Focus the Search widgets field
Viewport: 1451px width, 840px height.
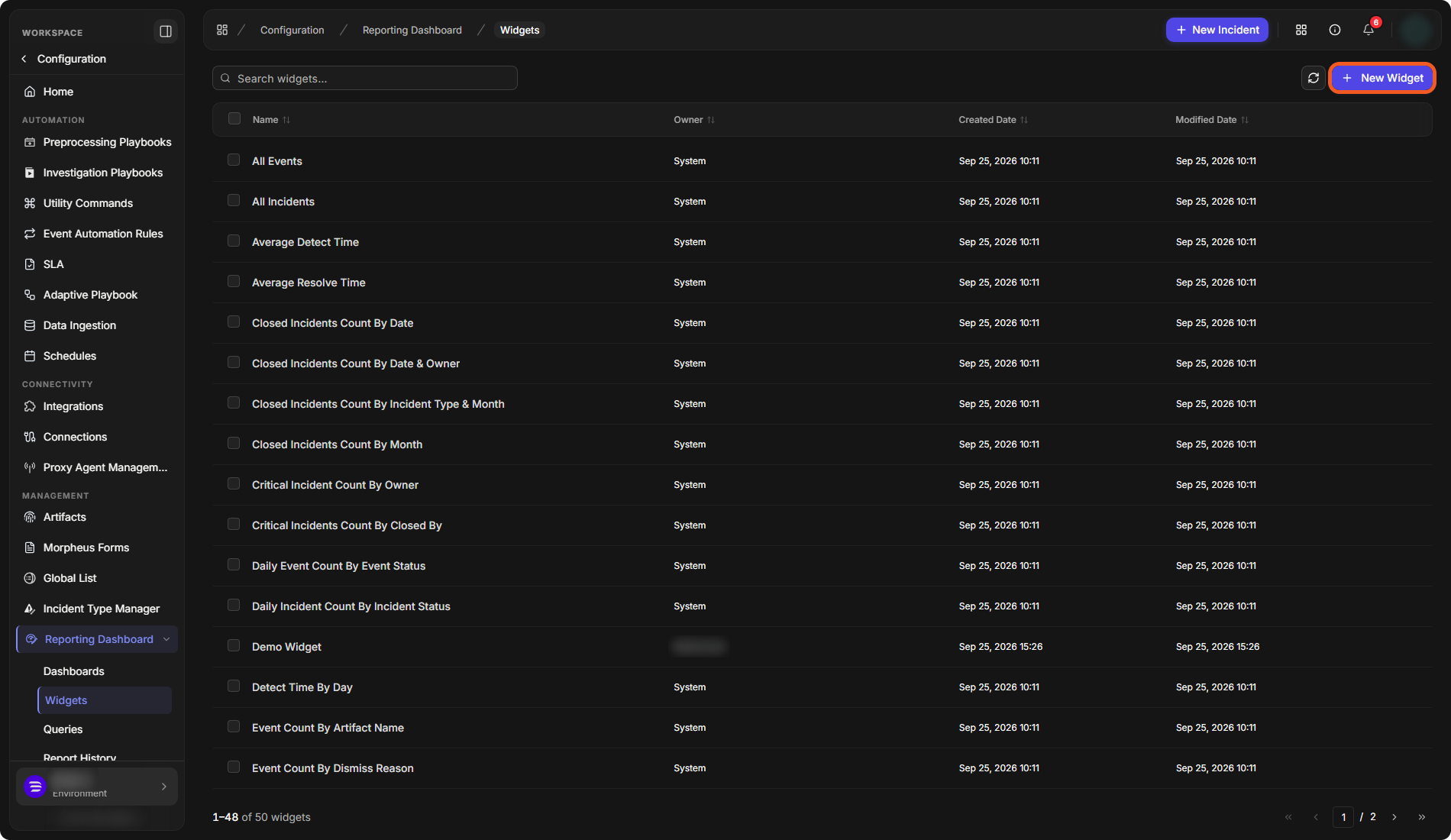(x=365, y=78)
